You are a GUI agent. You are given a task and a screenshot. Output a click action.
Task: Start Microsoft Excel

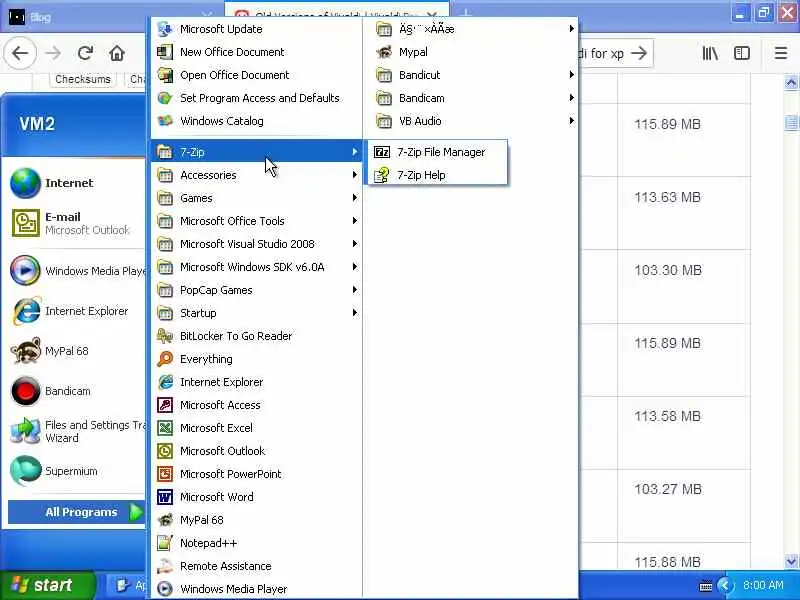pos(257,428)
